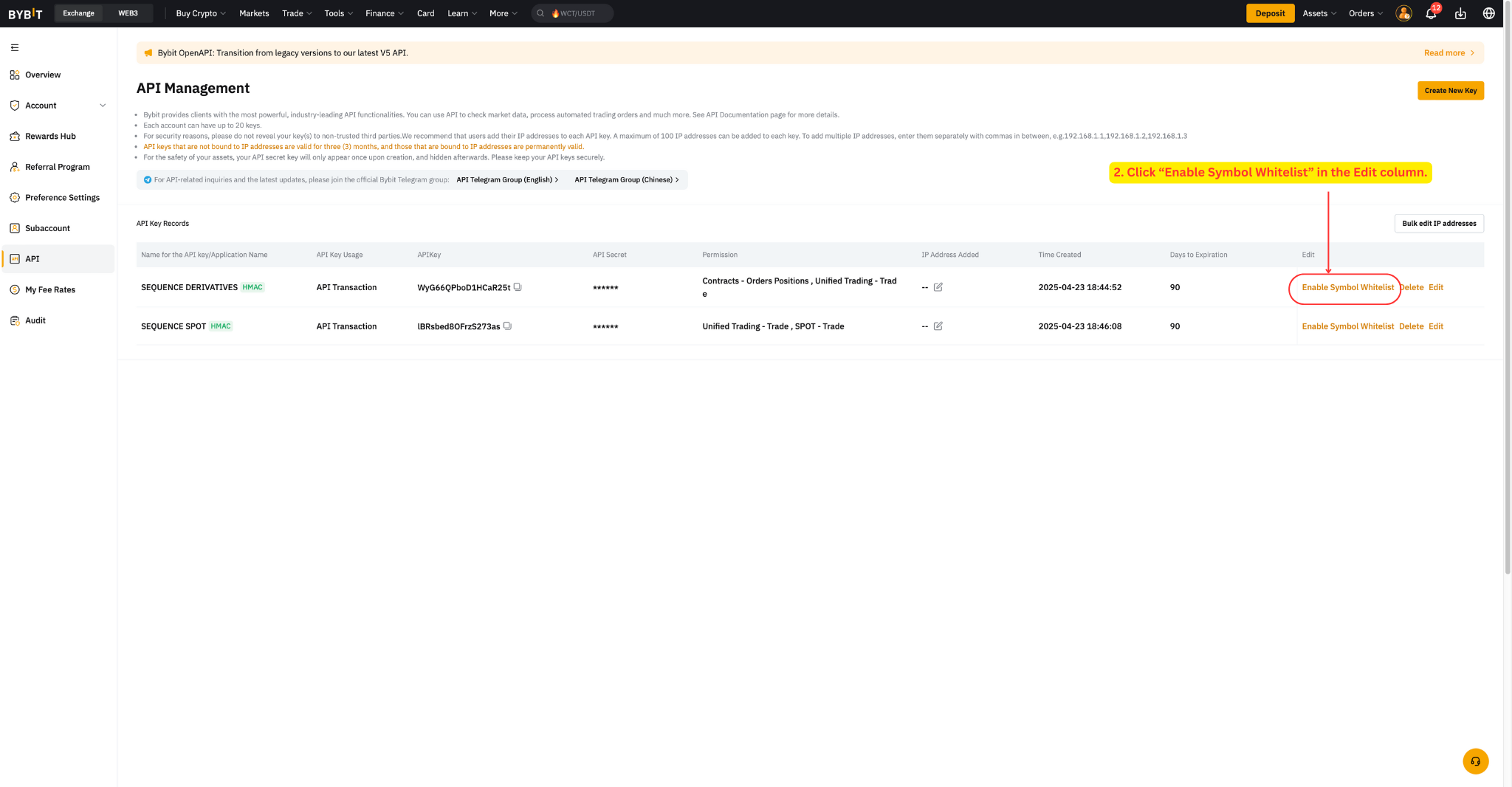
Task: Delete the SEQUENCE SPOT key
Action: click(1411, 326)
